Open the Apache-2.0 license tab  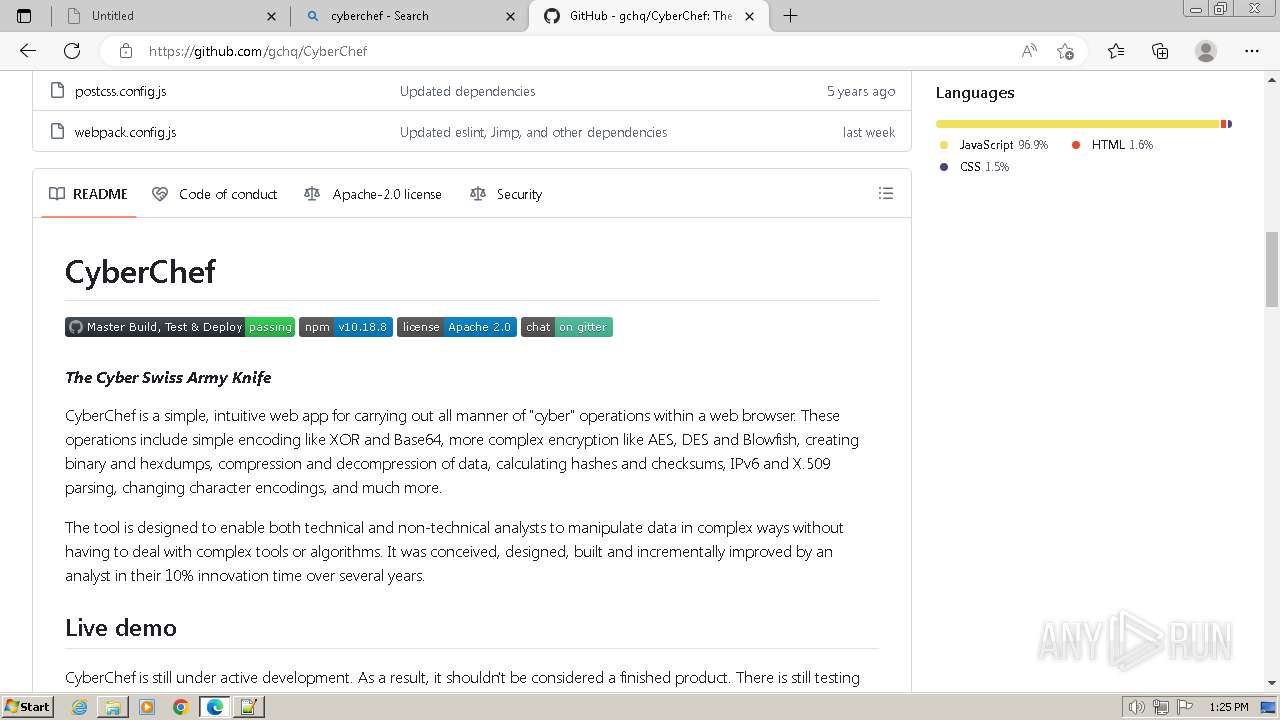tap(373, 194)
